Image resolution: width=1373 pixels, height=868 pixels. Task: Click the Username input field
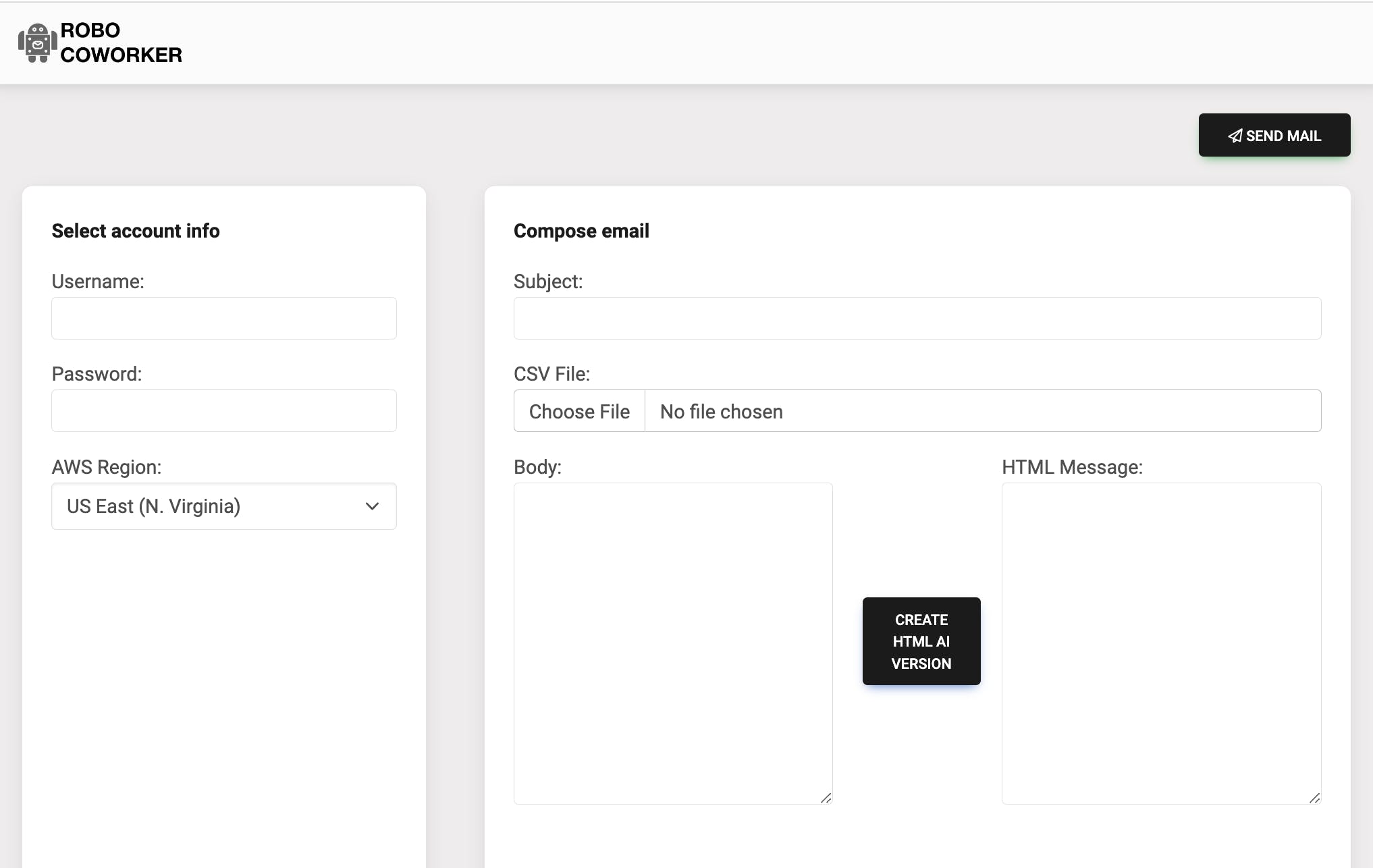[x=224, y=317]
